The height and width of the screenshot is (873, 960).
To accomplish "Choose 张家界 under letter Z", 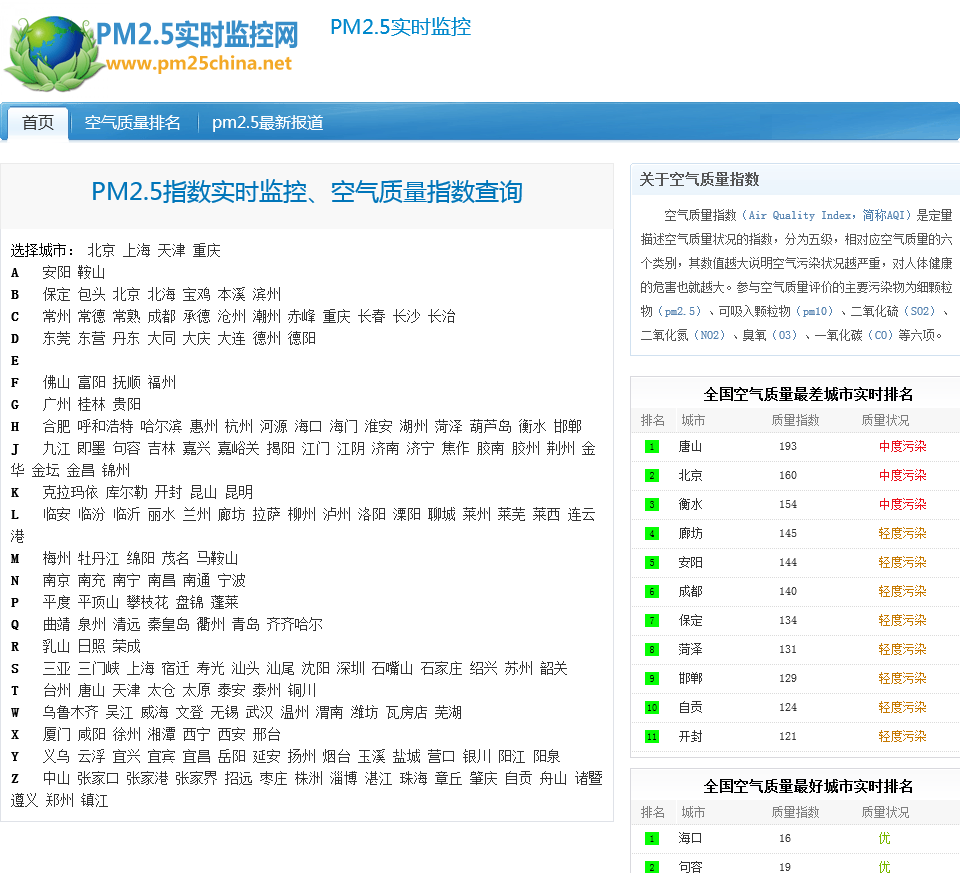I will tap(196, 779).
